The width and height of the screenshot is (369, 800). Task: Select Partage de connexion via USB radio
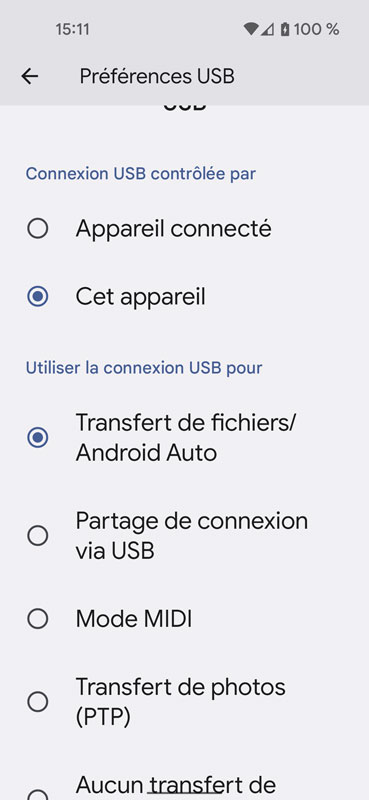click(38, 536)
